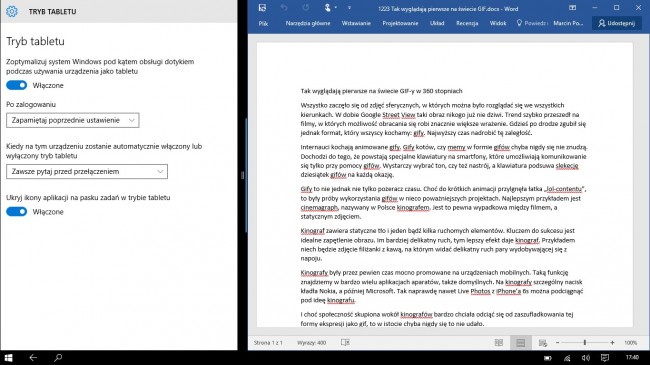
Task: Open the Po zalogowaniu dropdown
Action: point(73,120)
